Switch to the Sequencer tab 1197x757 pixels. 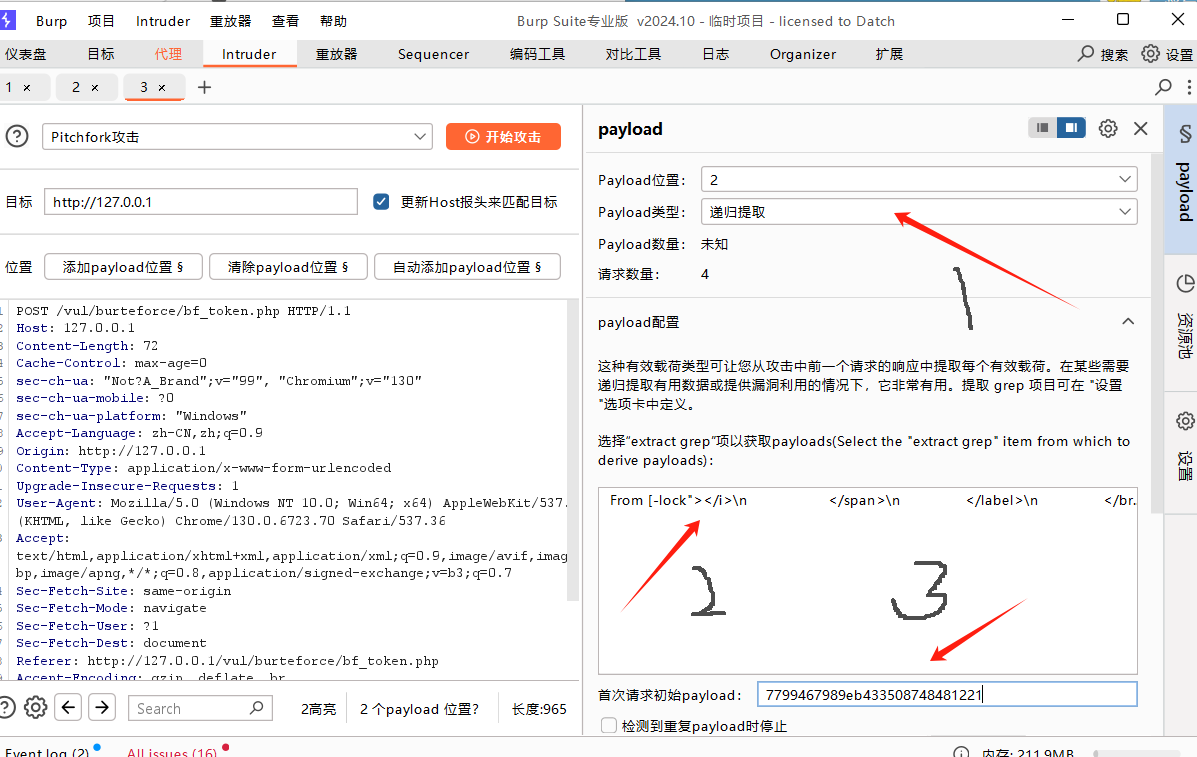coord(433,54)
